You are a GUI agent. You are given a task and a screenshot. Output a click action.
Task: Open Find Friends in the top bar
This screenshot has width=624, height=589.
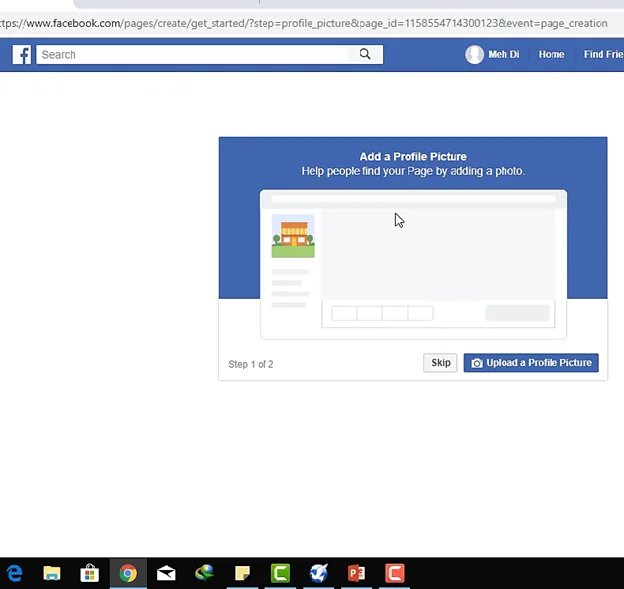pos(603,55)
